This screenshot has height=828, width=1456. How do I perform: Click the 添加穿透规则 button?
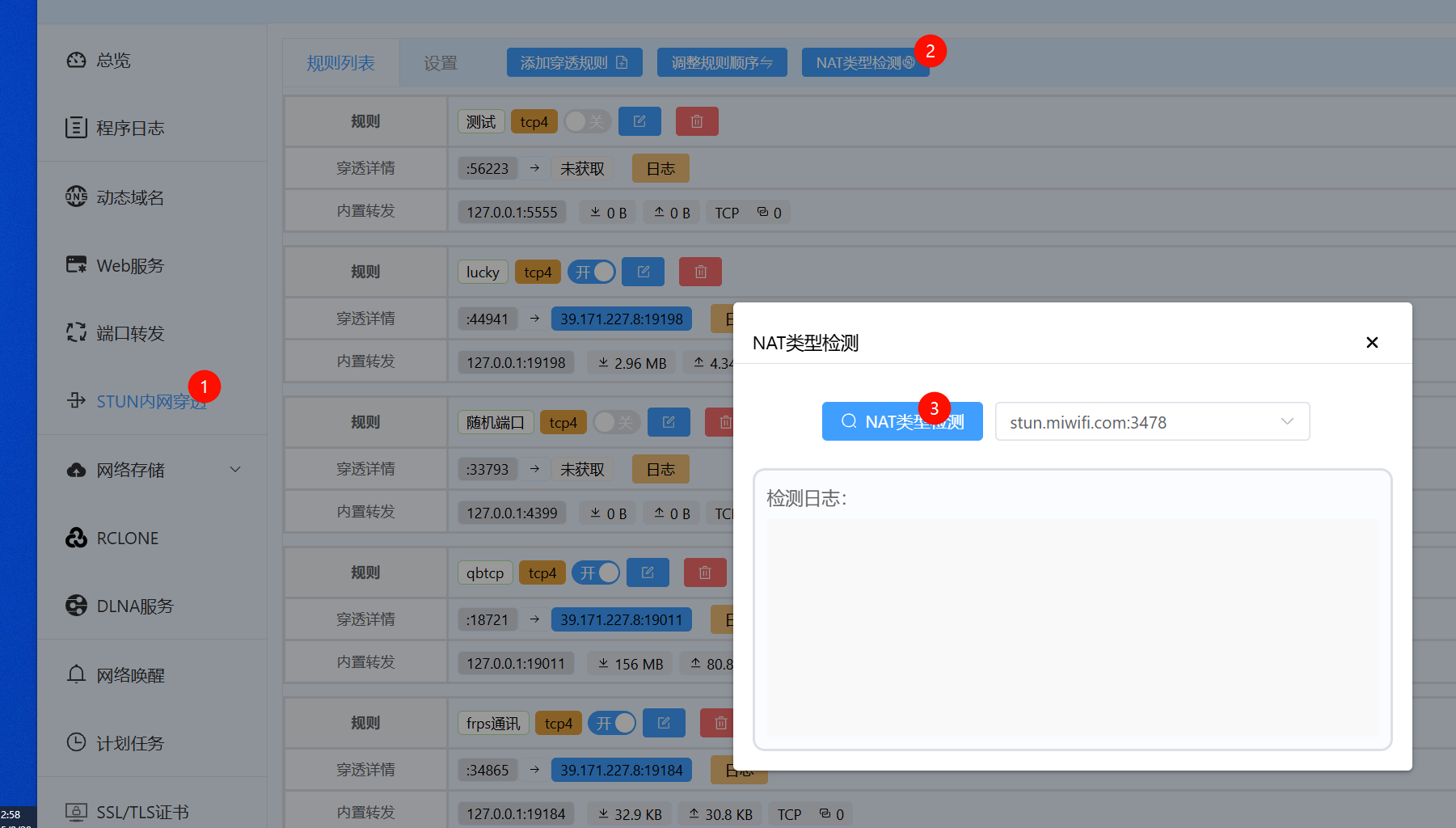(575, 62)
